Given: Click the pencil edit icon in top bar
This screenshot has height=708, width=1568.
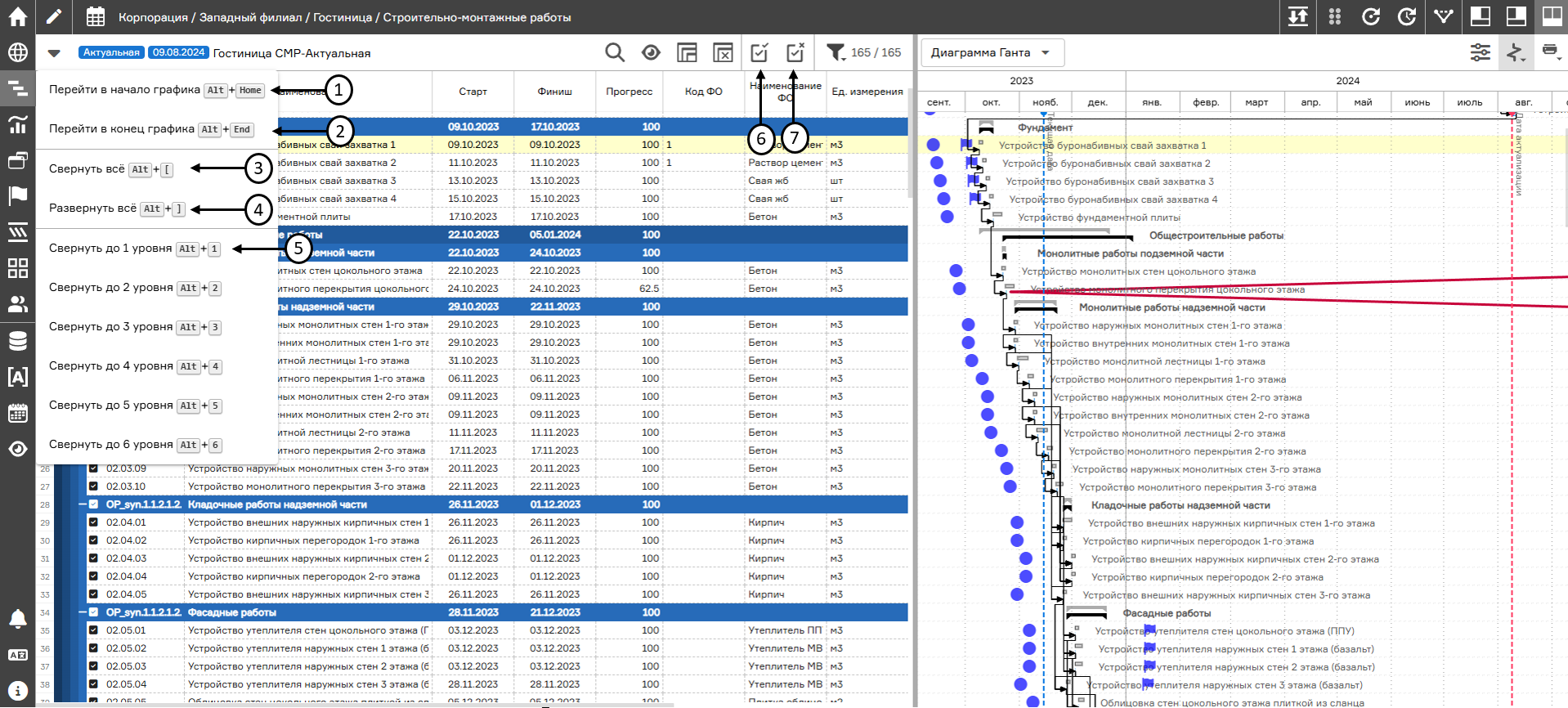Looking at the screenshot, I should 53,16.
